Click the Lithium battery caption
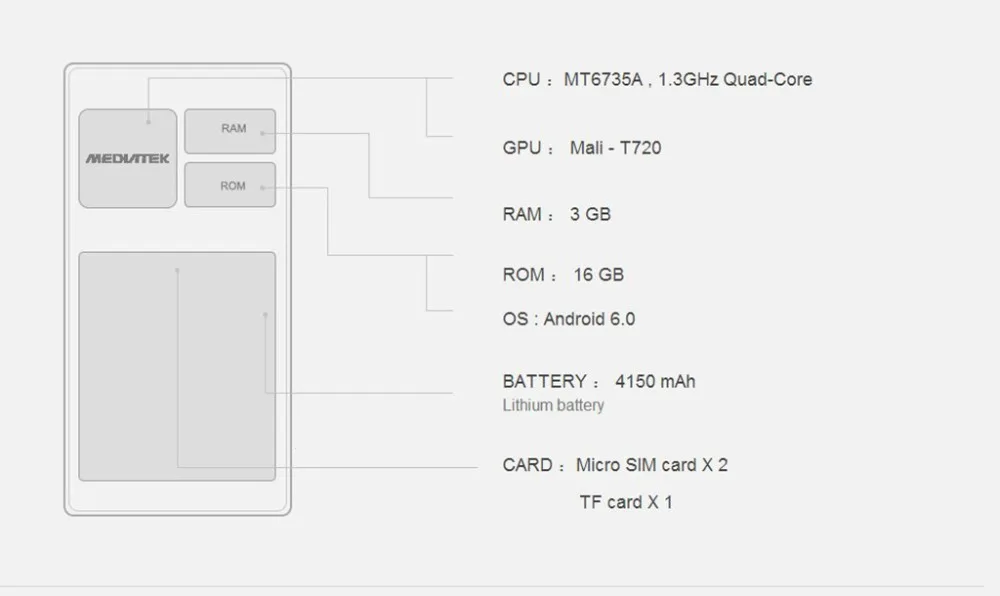Screen dimensions: 1000x596 (553, 405)
